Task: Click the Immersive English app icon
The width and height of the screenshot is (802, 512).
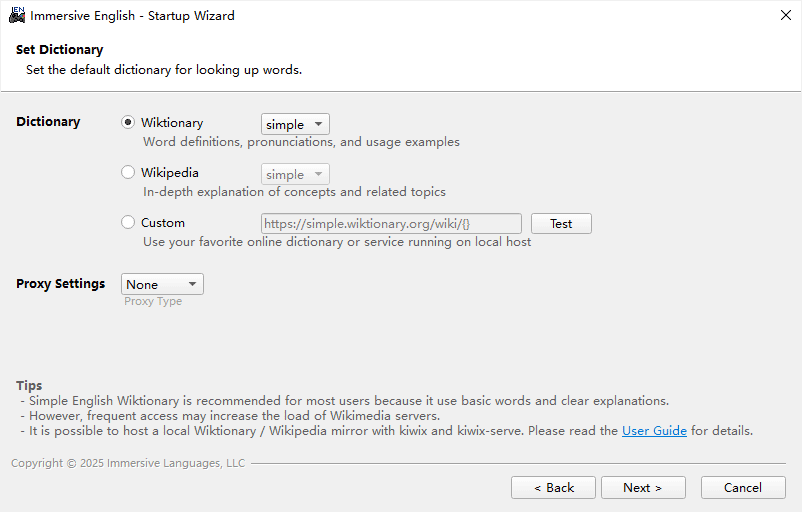Action: point(17,15)
